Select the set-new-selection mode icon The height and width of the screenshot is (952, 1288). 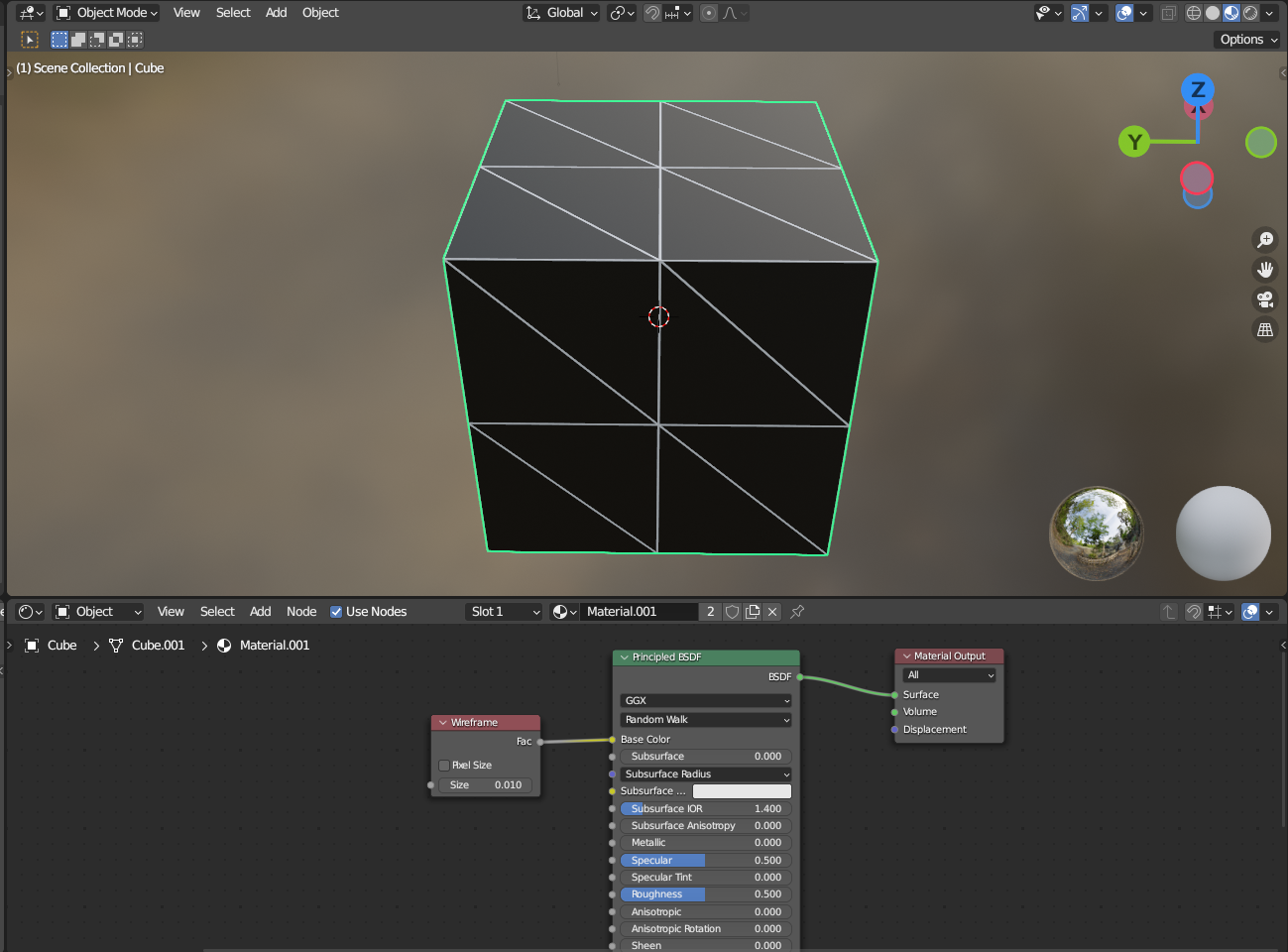pos(59,40)
